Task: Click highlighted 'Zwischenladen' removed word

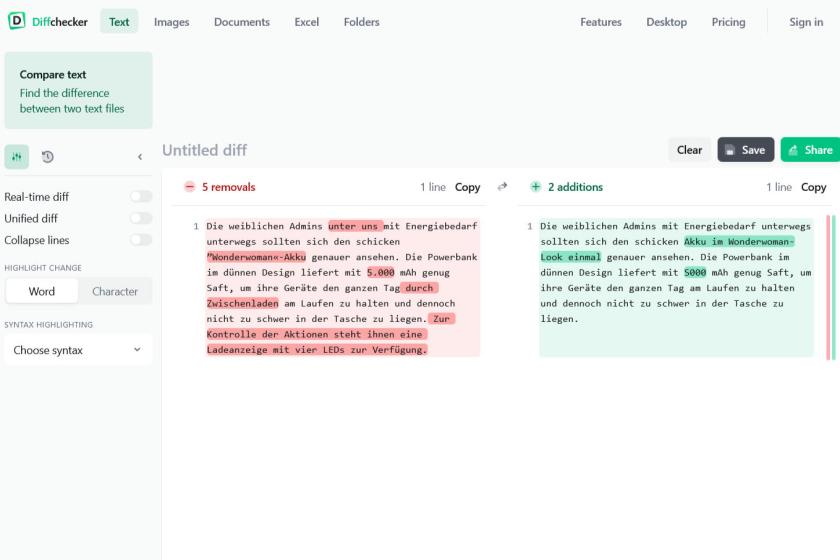Action: coord(243,303)
